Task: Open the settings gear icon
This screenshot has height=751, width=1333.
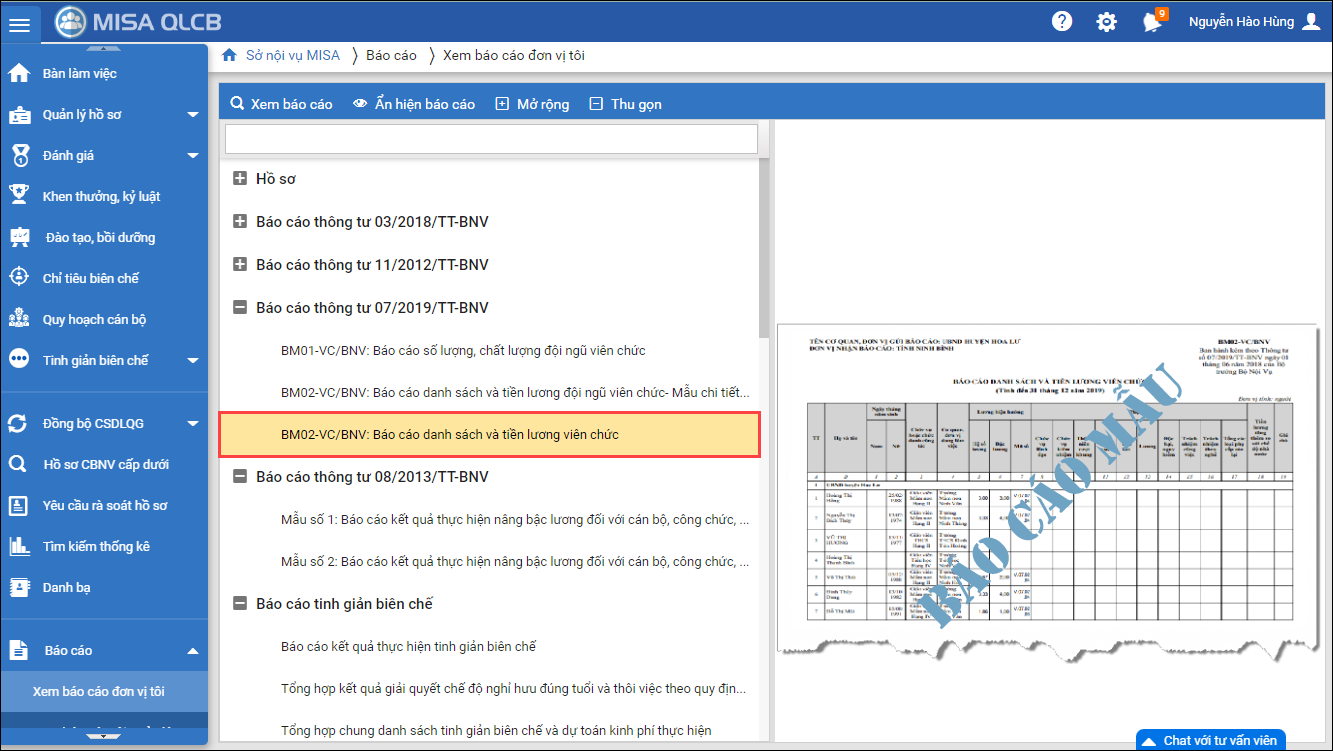Action: click(1106, 22)
